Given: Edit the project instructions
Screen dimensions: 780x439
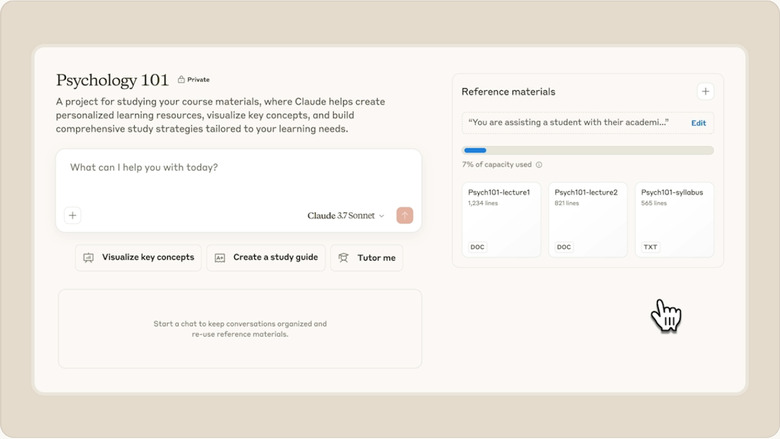Looking at the screenshot, I should (698, 123).
